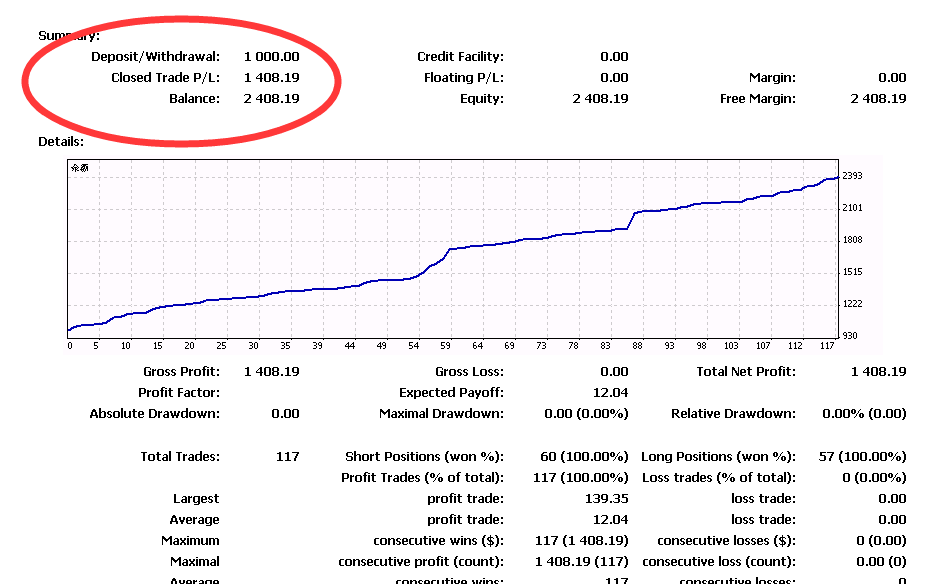Click the "Gross Profit:" label
The width and height of the screenshot is (949, 584).
click(x=182, y=372)
